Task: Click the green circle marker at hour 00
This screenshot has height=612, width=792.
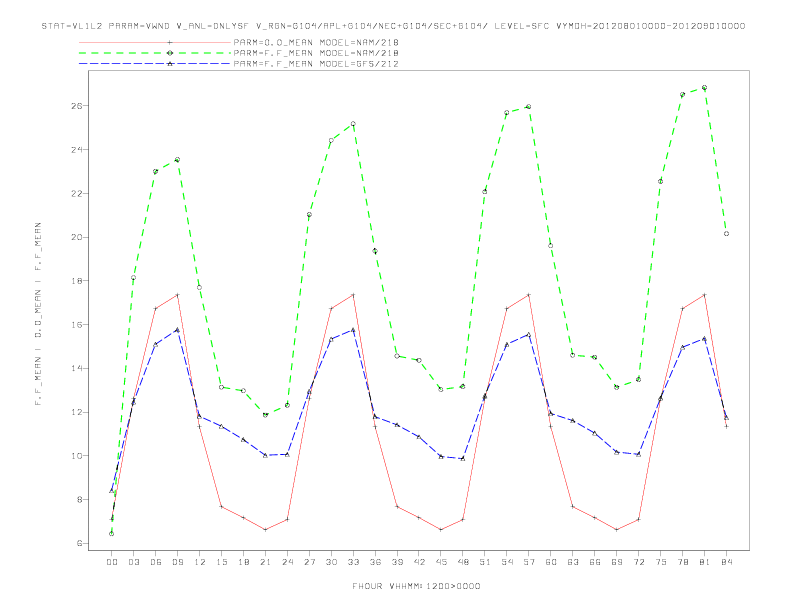Action: coord(112,534)
